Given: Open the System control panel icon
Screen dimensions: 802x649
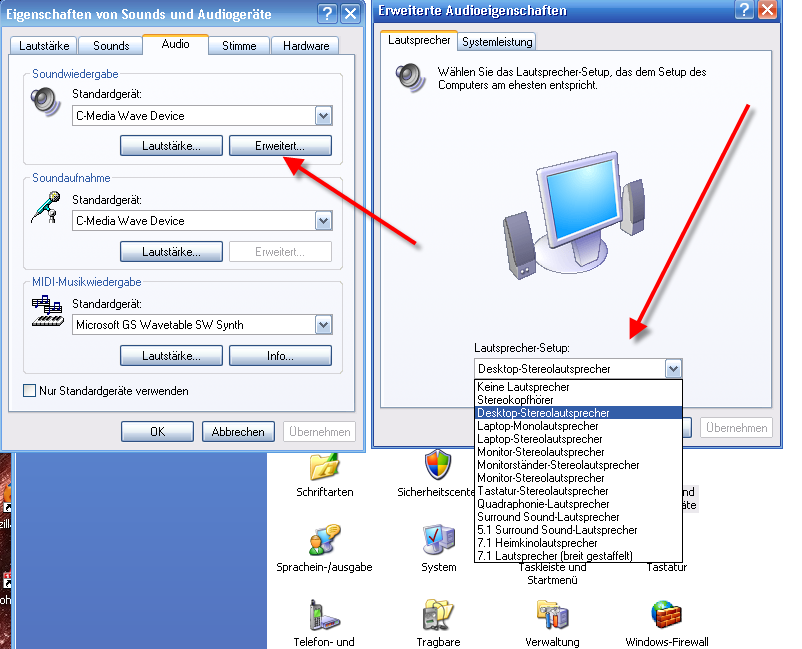Looking at the screenshot, I should coord(439,540).
